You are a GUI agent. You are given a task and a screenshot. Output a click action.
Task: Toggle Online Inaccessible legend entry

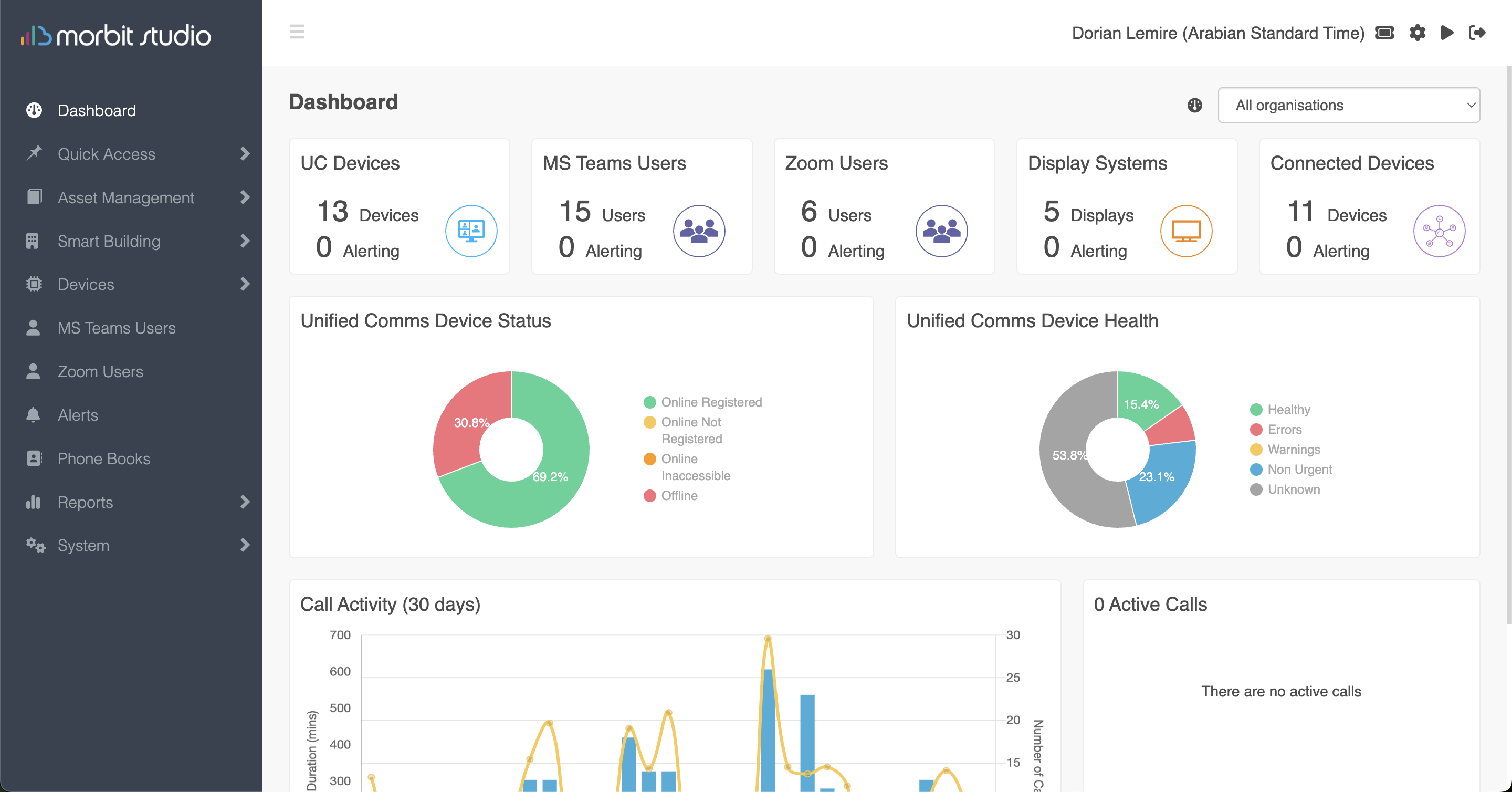point(687,467)
